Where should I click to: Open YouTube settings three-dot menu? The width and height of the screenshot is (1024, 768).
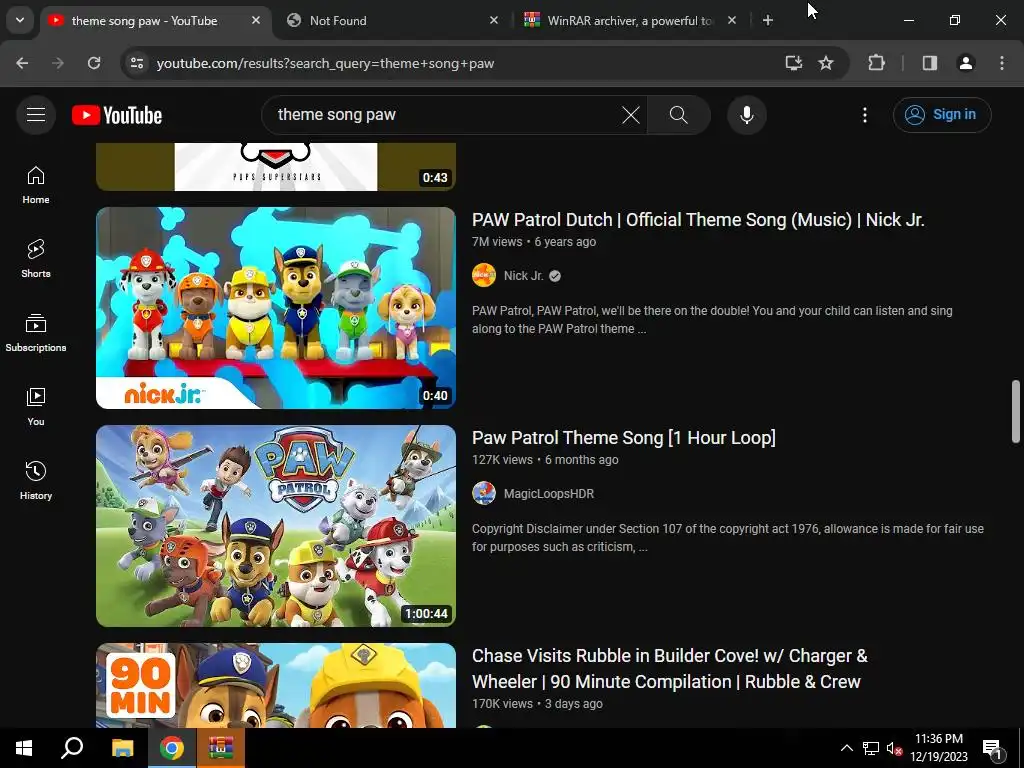[x=865, y=115]
